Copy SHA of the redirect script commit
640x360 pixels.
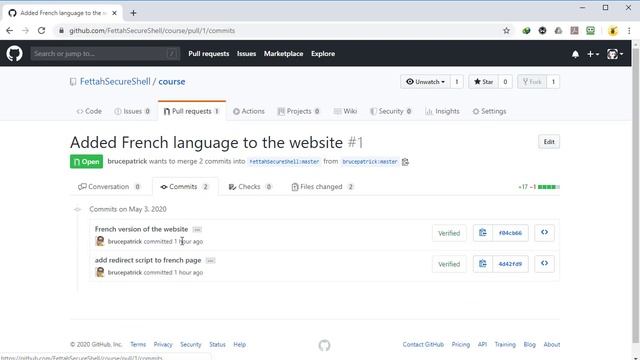(482, 264)
